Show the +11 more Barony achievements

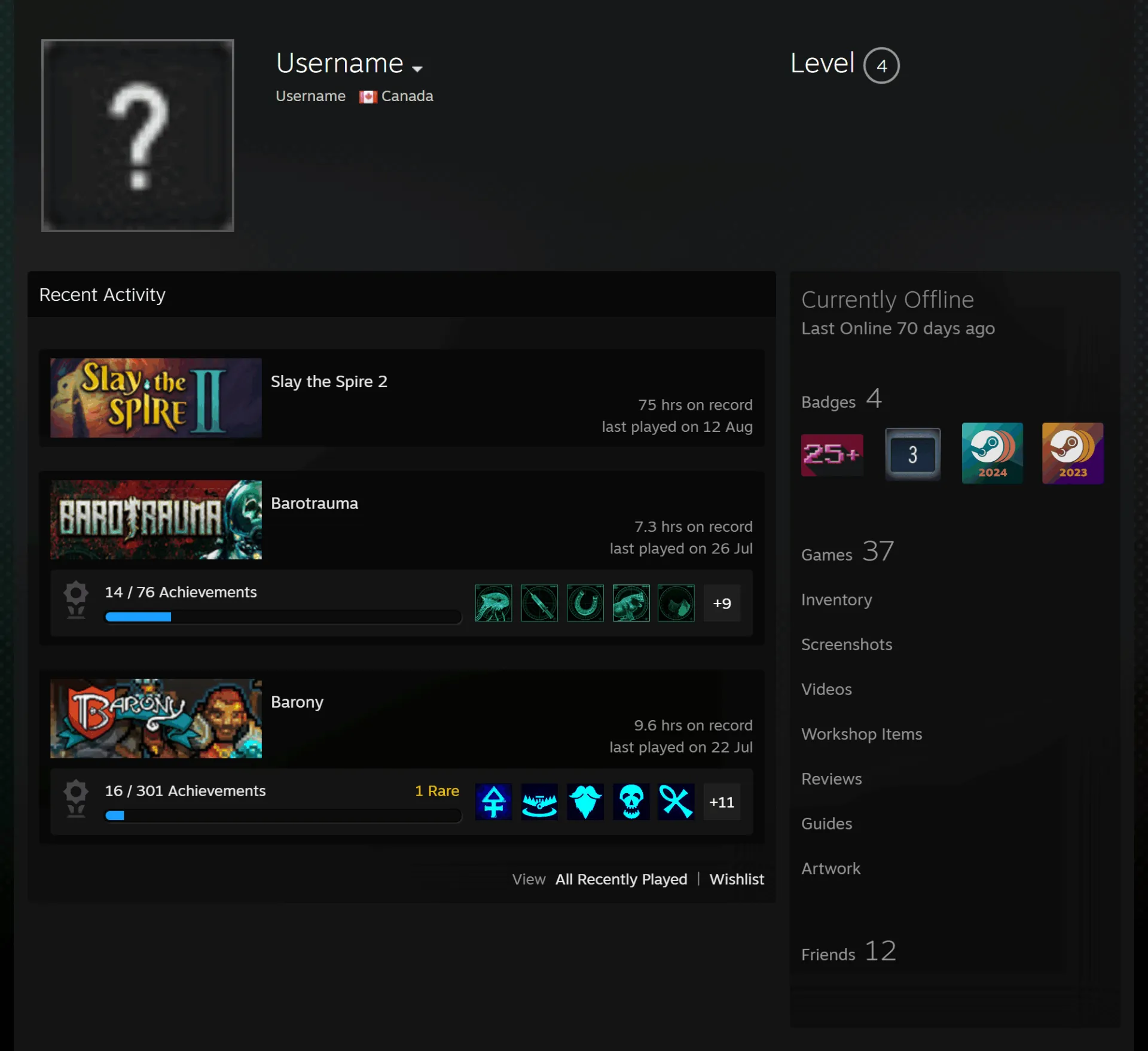(x=722, y=802)
